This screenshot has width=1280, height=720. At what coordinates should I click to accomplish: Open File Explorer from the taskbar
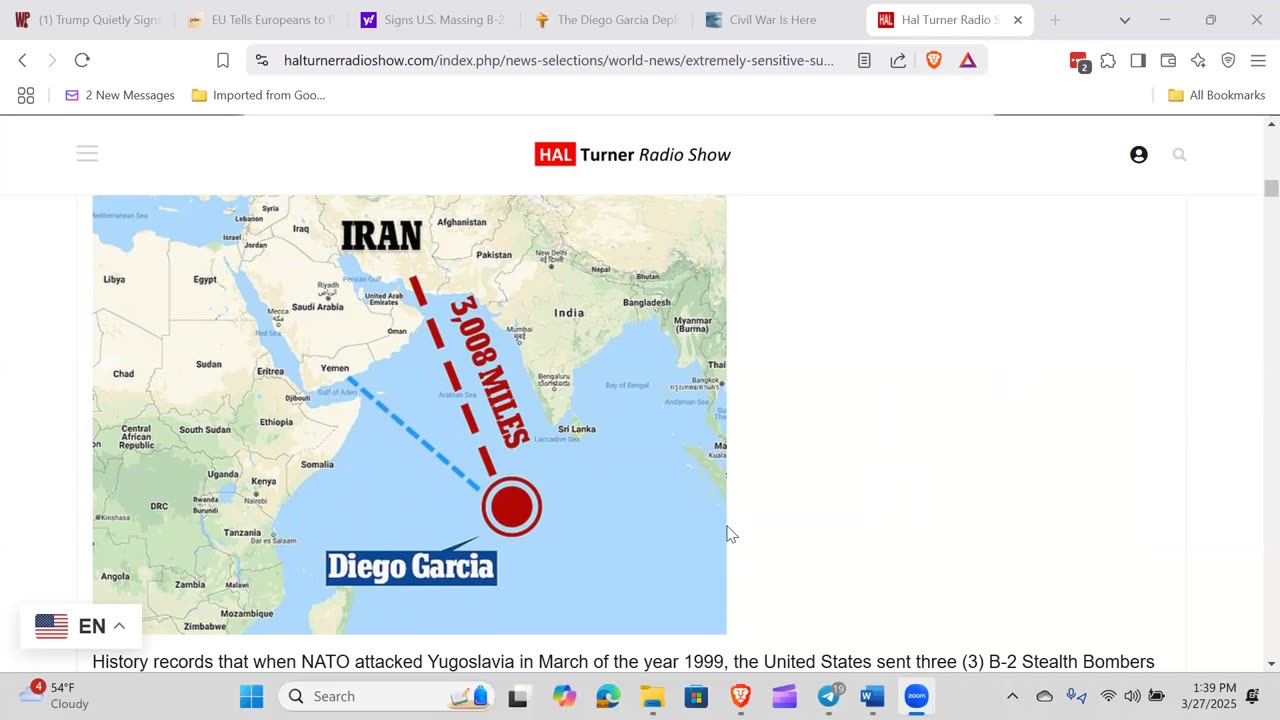tap(652, 696)
